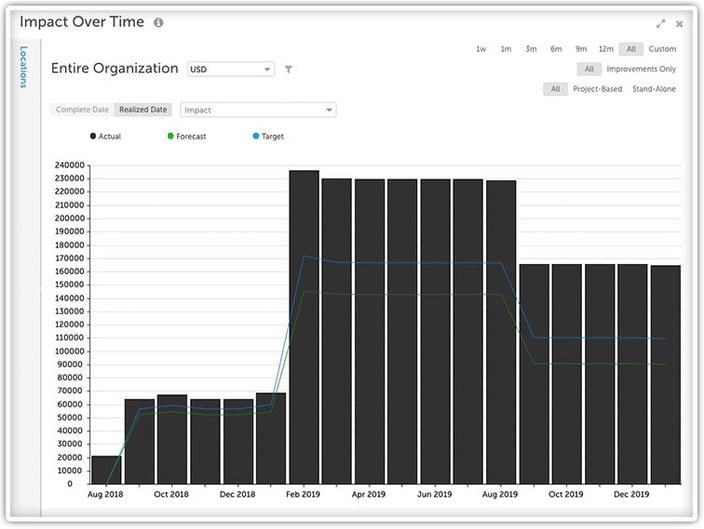Filter by Stand-Alone

pos(654,89)
